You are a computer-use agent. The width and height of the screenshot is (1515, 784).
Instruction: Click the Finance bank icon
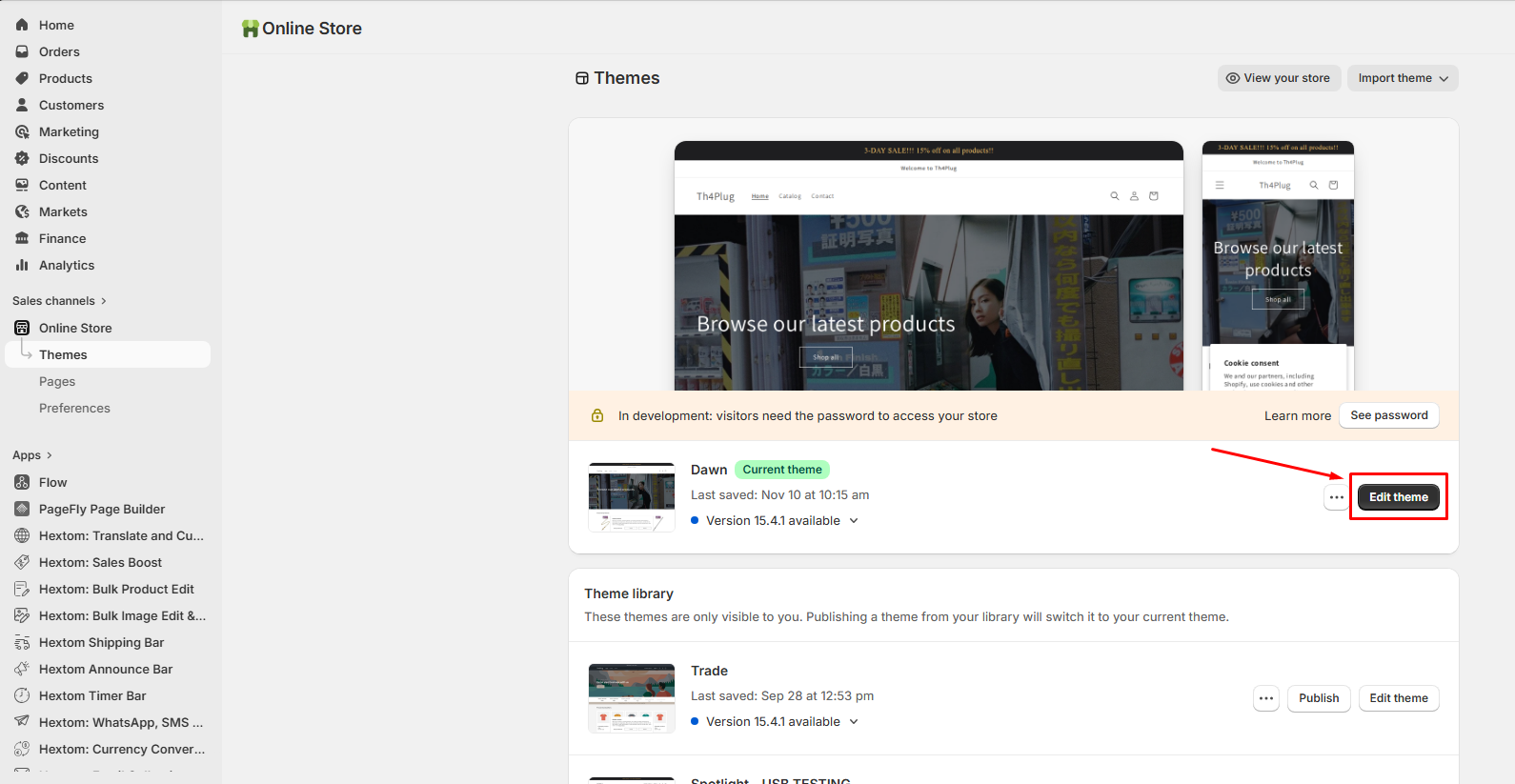tap(22, 238)
